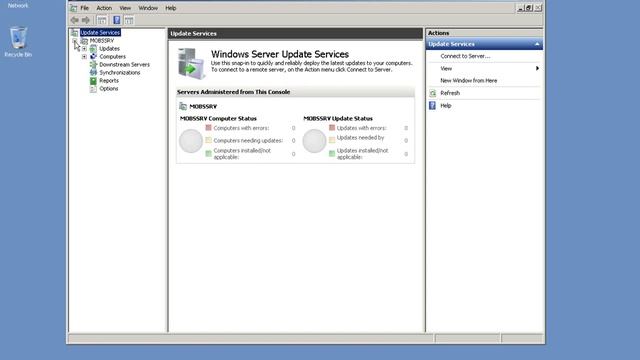This screenshot has height=360, width=640.
Task: Click Connect to Server... action
Action: click(x=465, y=56)
